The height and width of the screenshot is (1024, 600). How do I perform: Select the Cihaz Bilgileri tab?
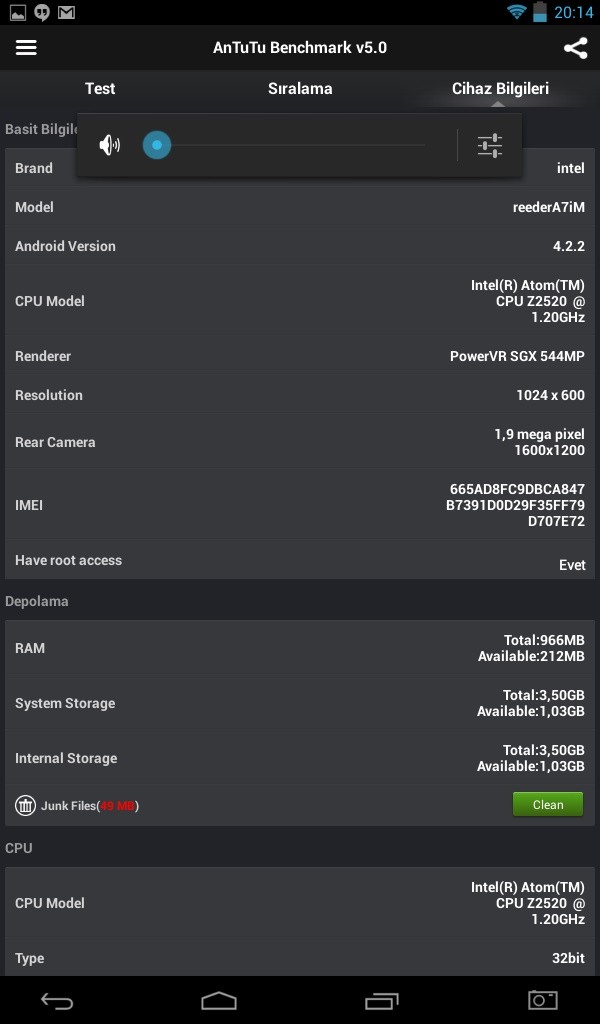[x=500, y=88]
